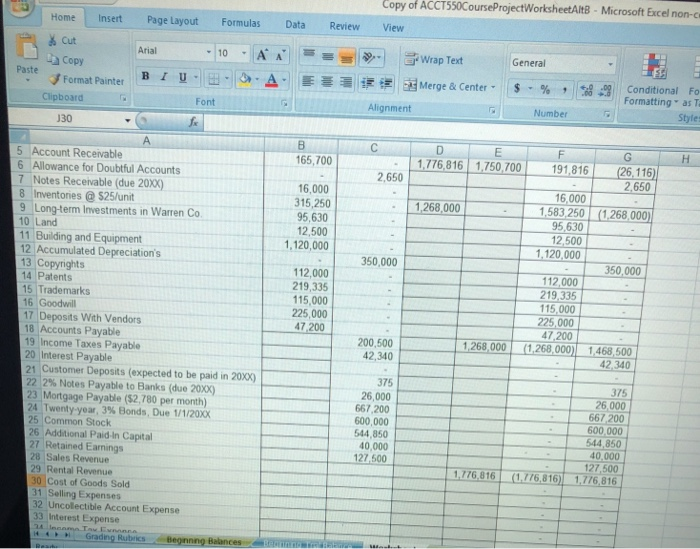Image resolution: width=700 pixels, height=549 pixels.
Task: Select Middle Align icon
Action: coord(328,56)
